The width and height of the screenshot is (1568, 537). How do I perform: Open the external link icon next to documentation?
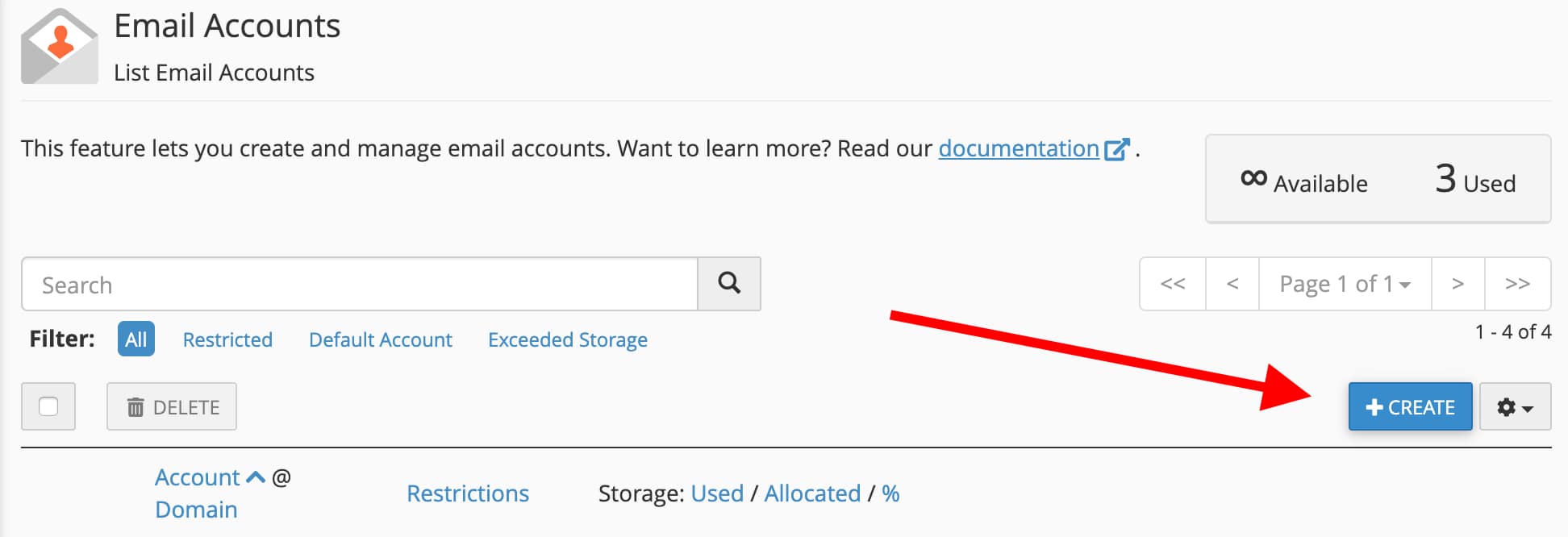tap(1117, 148)
